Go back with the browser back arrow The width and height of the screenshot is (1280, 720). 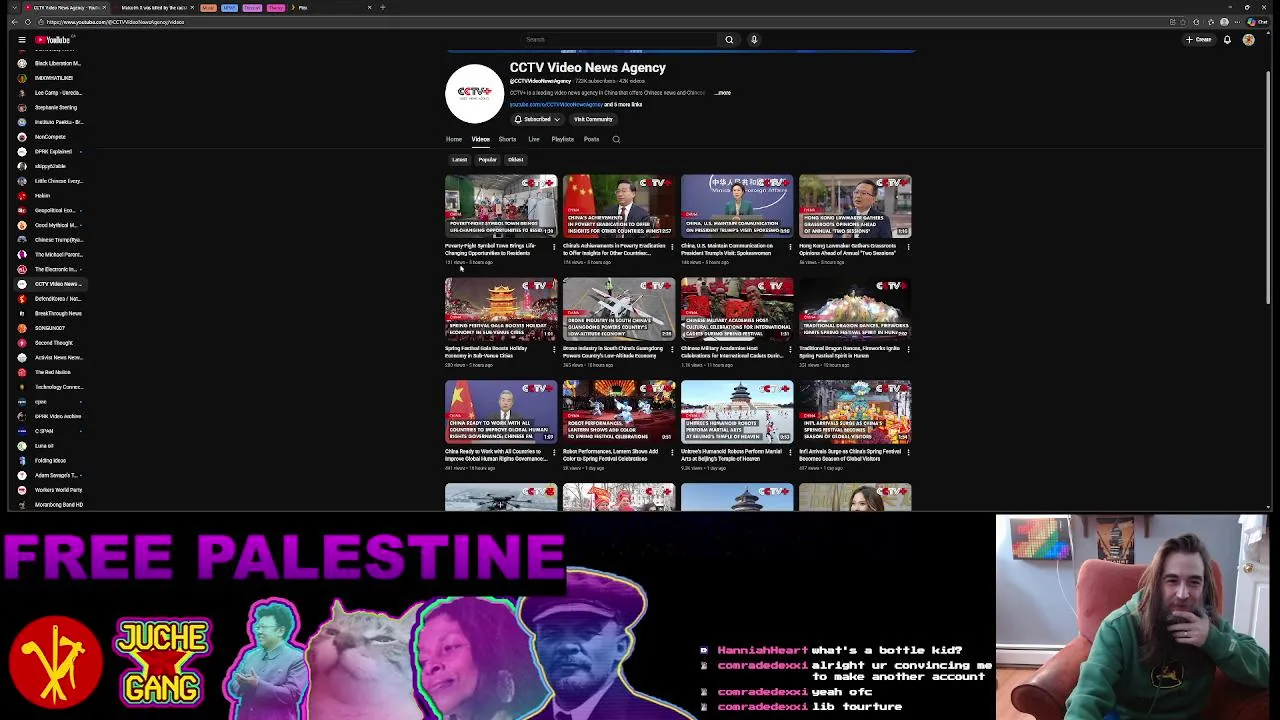pyautogui.click(x=14, y=22)
